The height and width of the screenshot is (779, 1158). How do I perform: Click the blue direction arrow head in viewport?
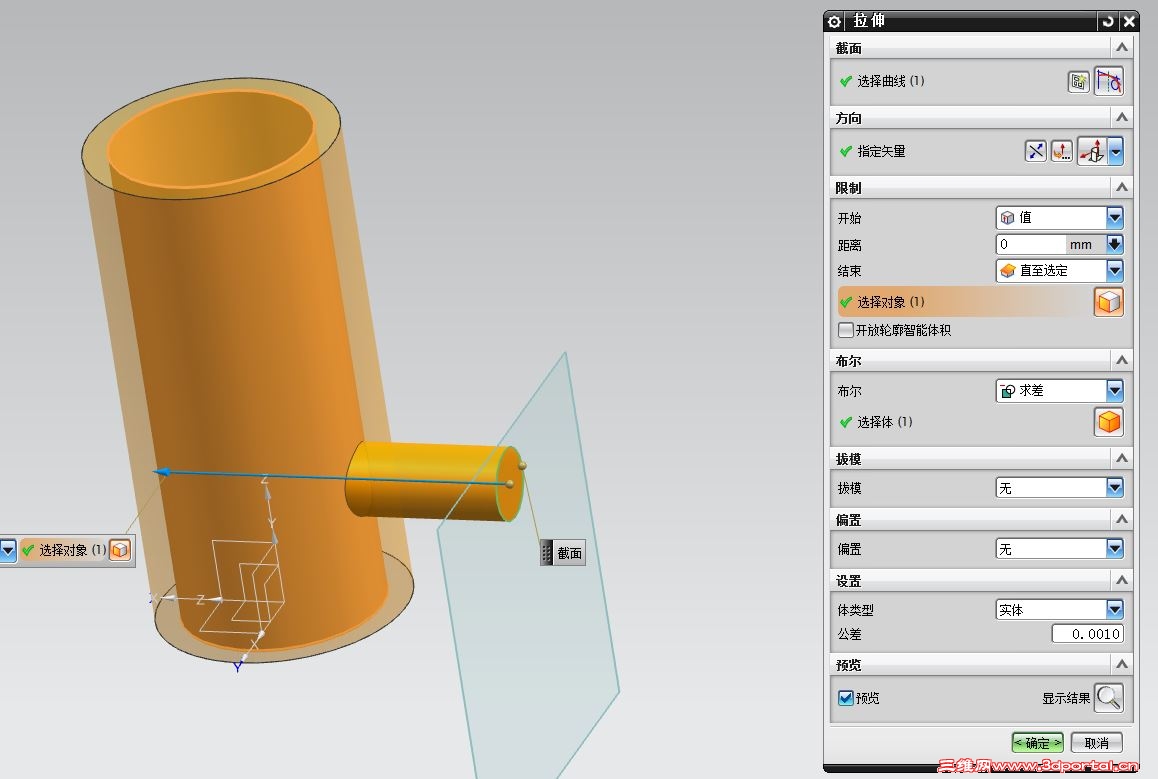[x=163, y=472]
